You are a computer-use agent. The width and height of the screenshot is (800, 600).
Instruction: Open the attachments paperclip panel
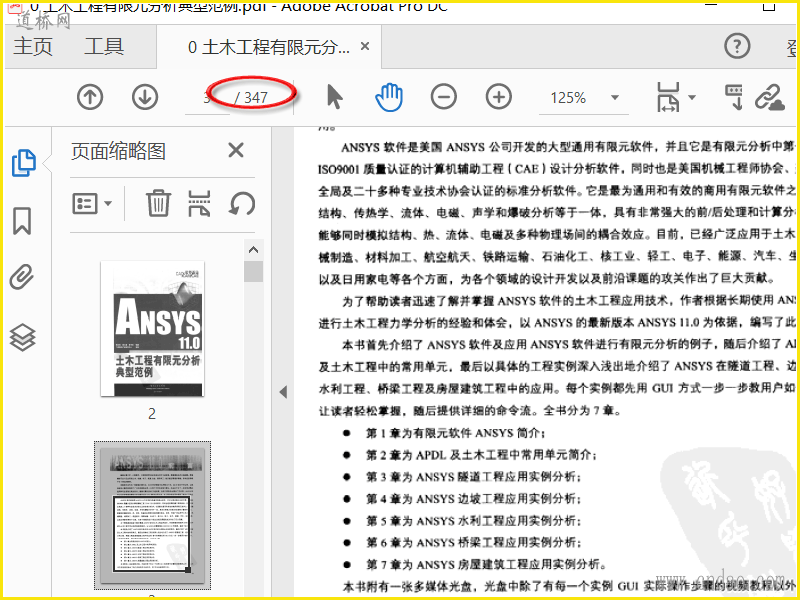coord(22,277)
